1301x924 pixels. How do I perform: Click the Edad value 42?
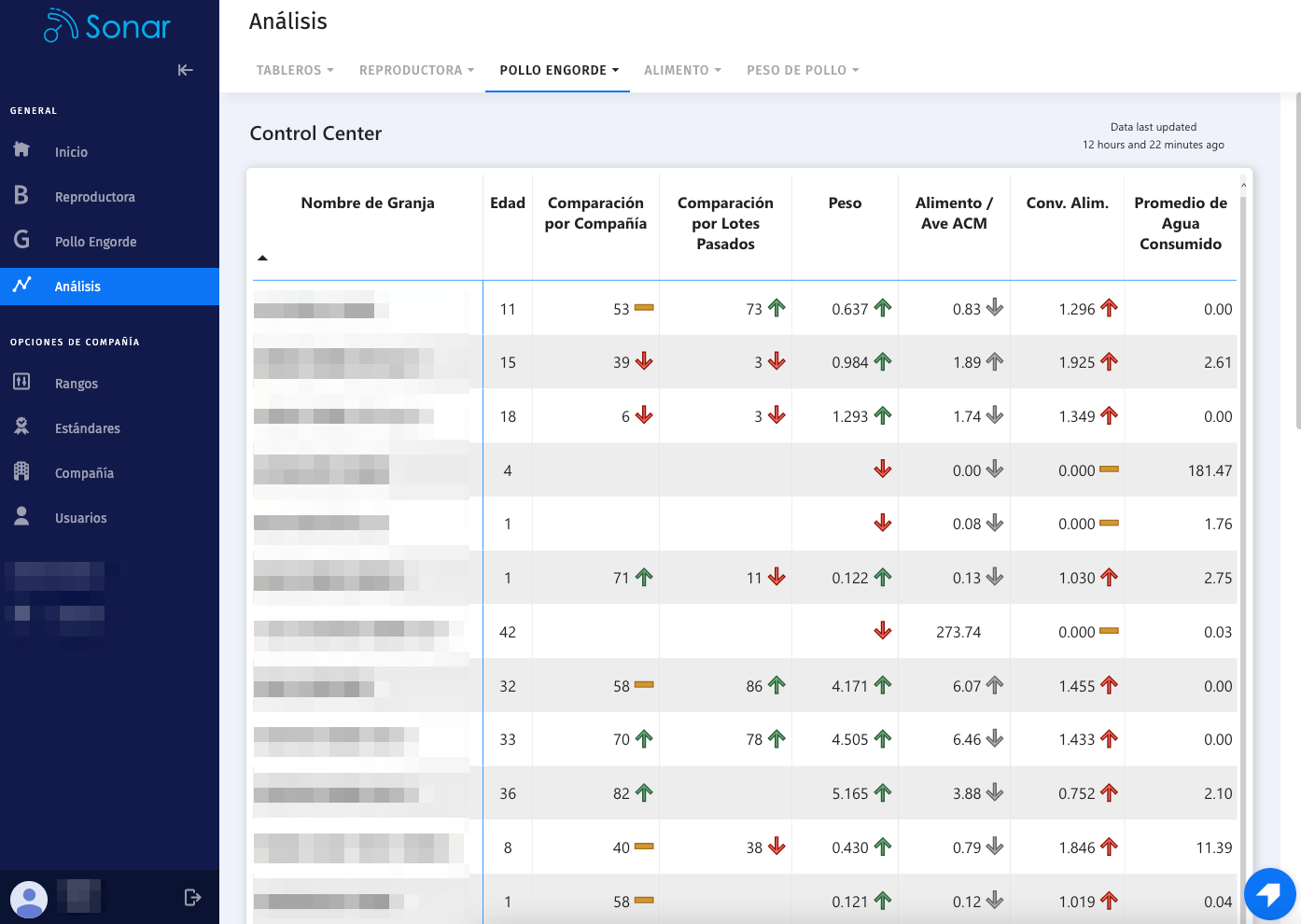[508, 632]
